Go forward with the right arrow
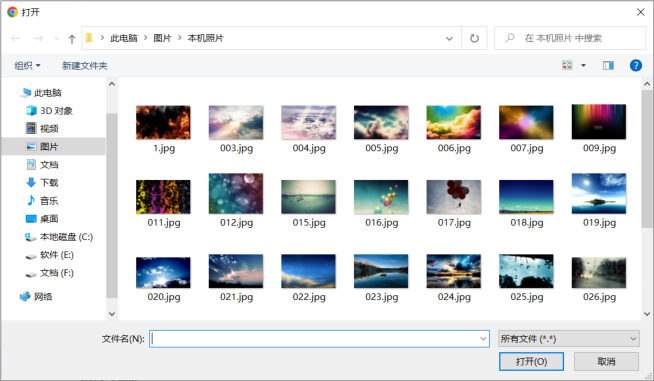 [38, 38]
